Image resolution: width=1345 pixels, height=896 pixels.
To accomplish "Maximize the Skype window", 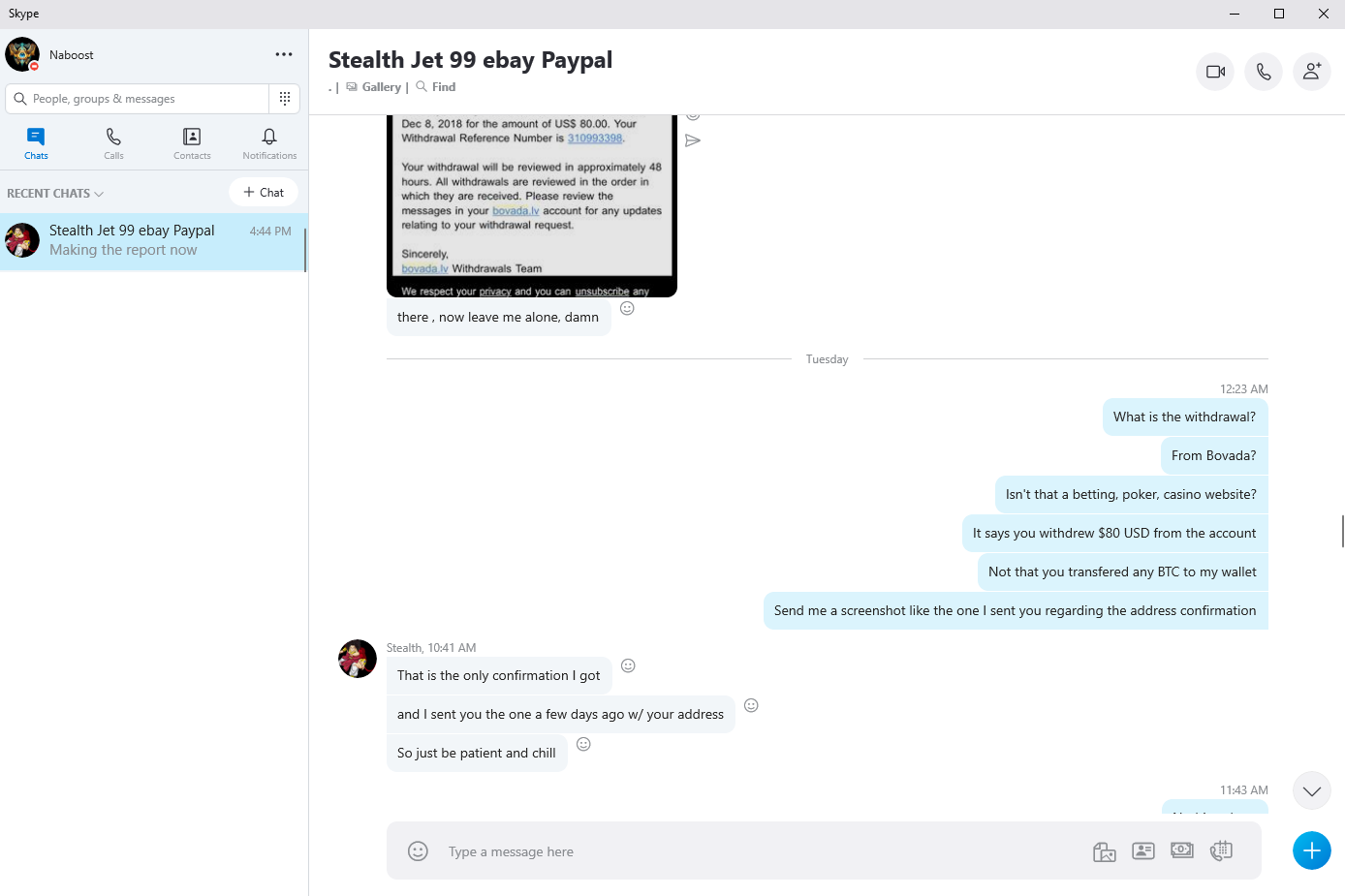I will (x=1279, y=14).
